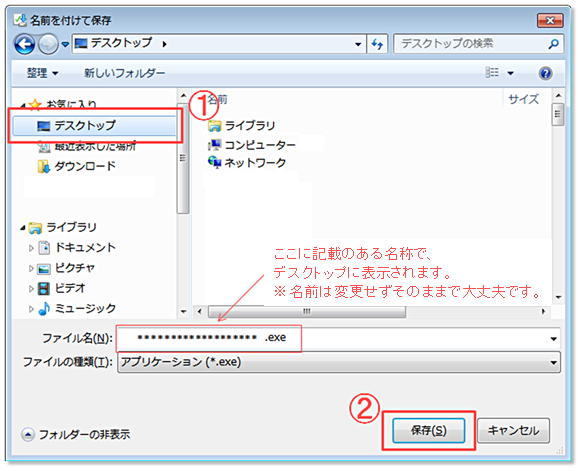Click the horizontal scrollbar in file list

307,311
